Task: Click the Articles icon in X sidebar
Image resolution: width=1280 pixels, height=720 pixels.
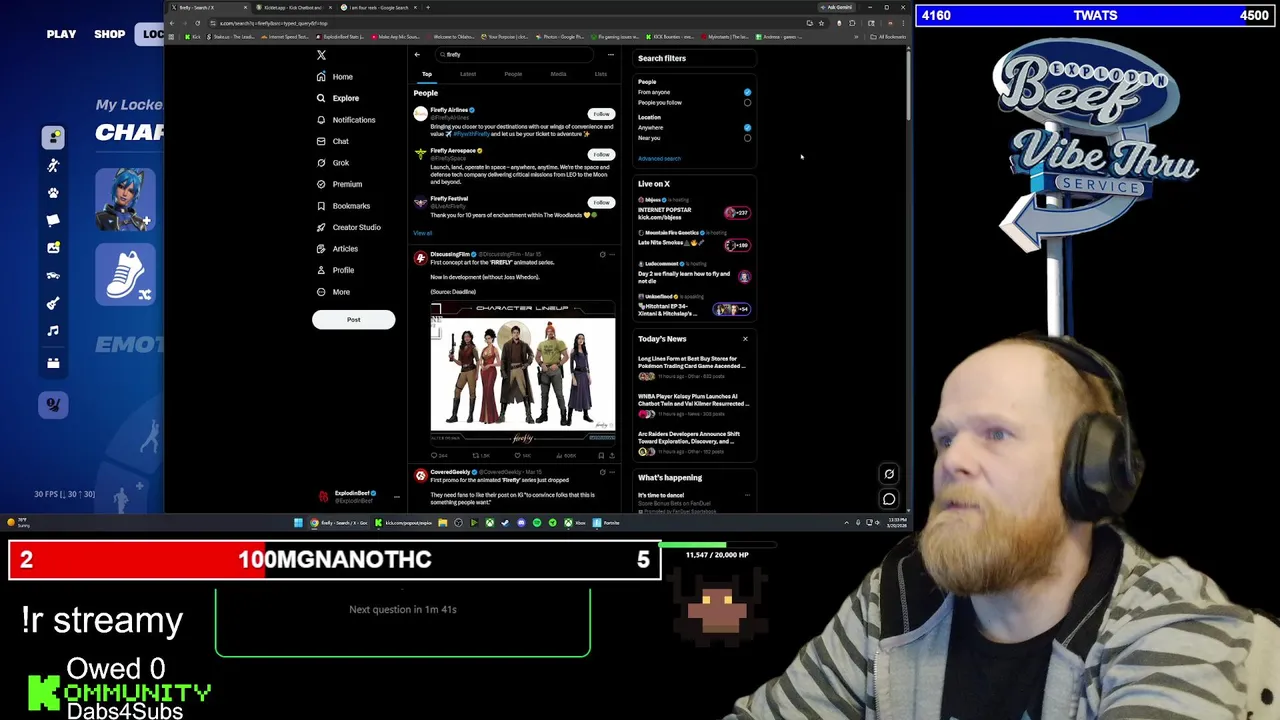Action: point(321,249)
